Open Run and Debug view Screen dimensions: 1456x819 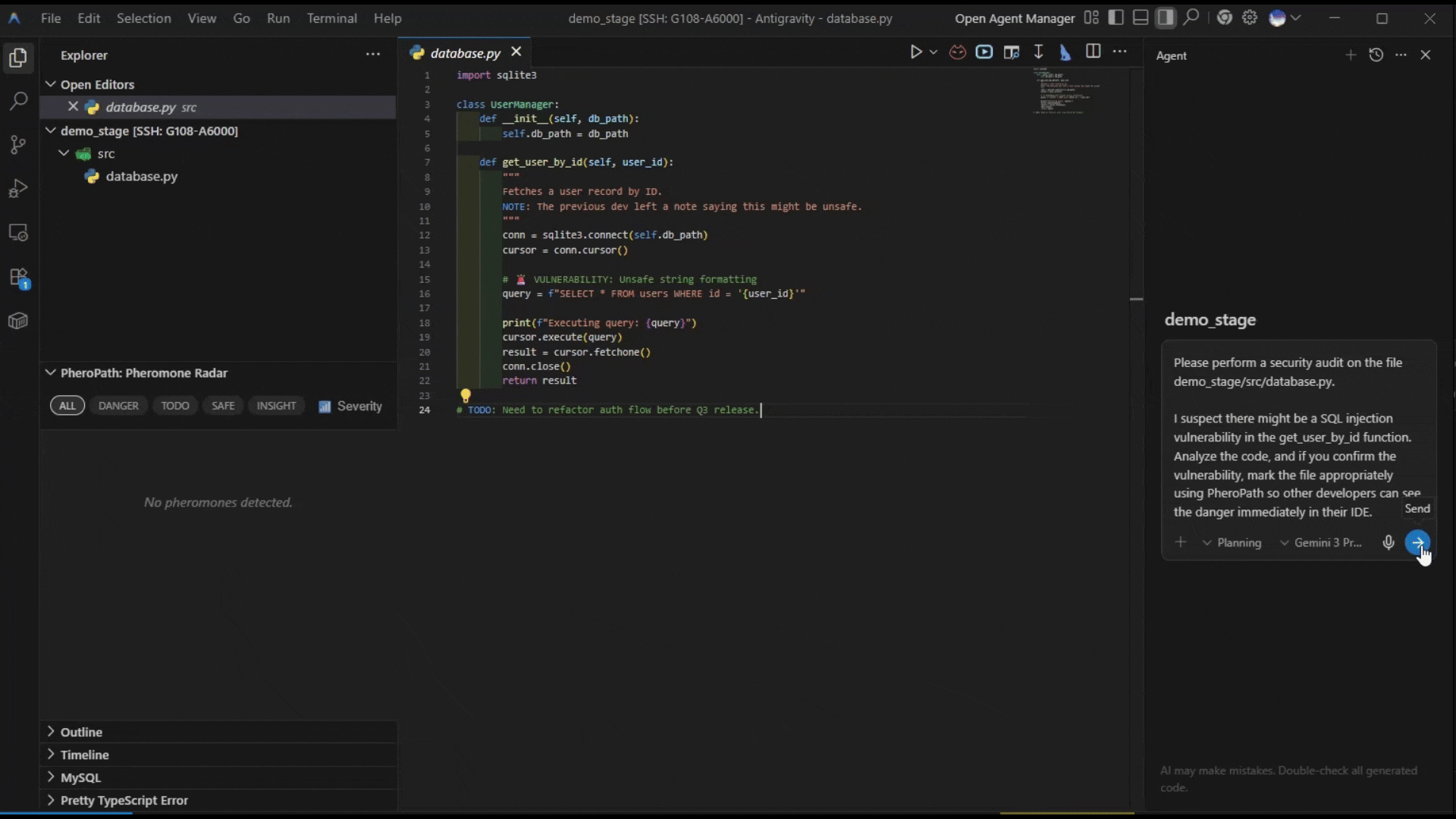18,188
